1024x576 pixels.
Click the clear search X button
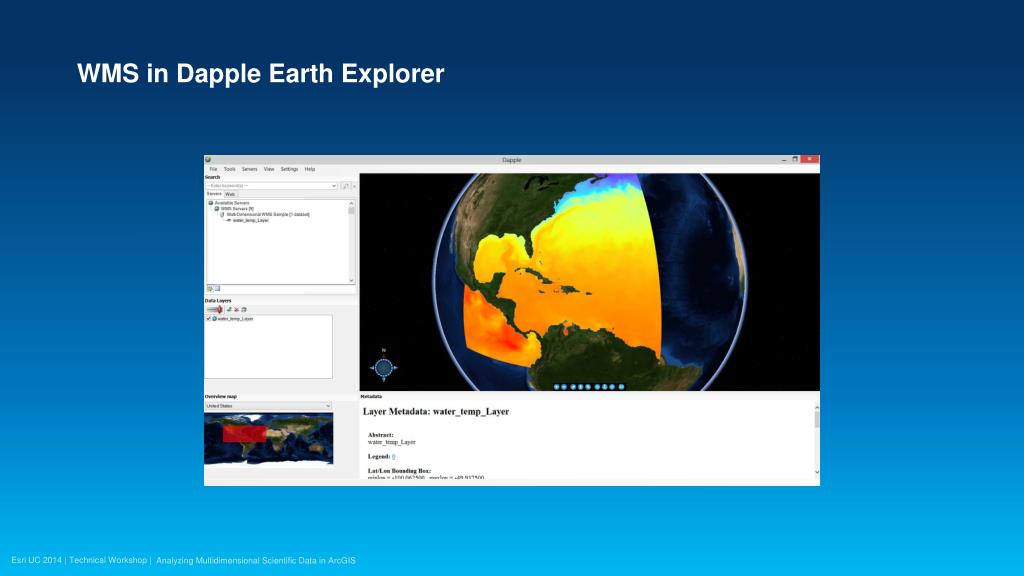[354, 186]
